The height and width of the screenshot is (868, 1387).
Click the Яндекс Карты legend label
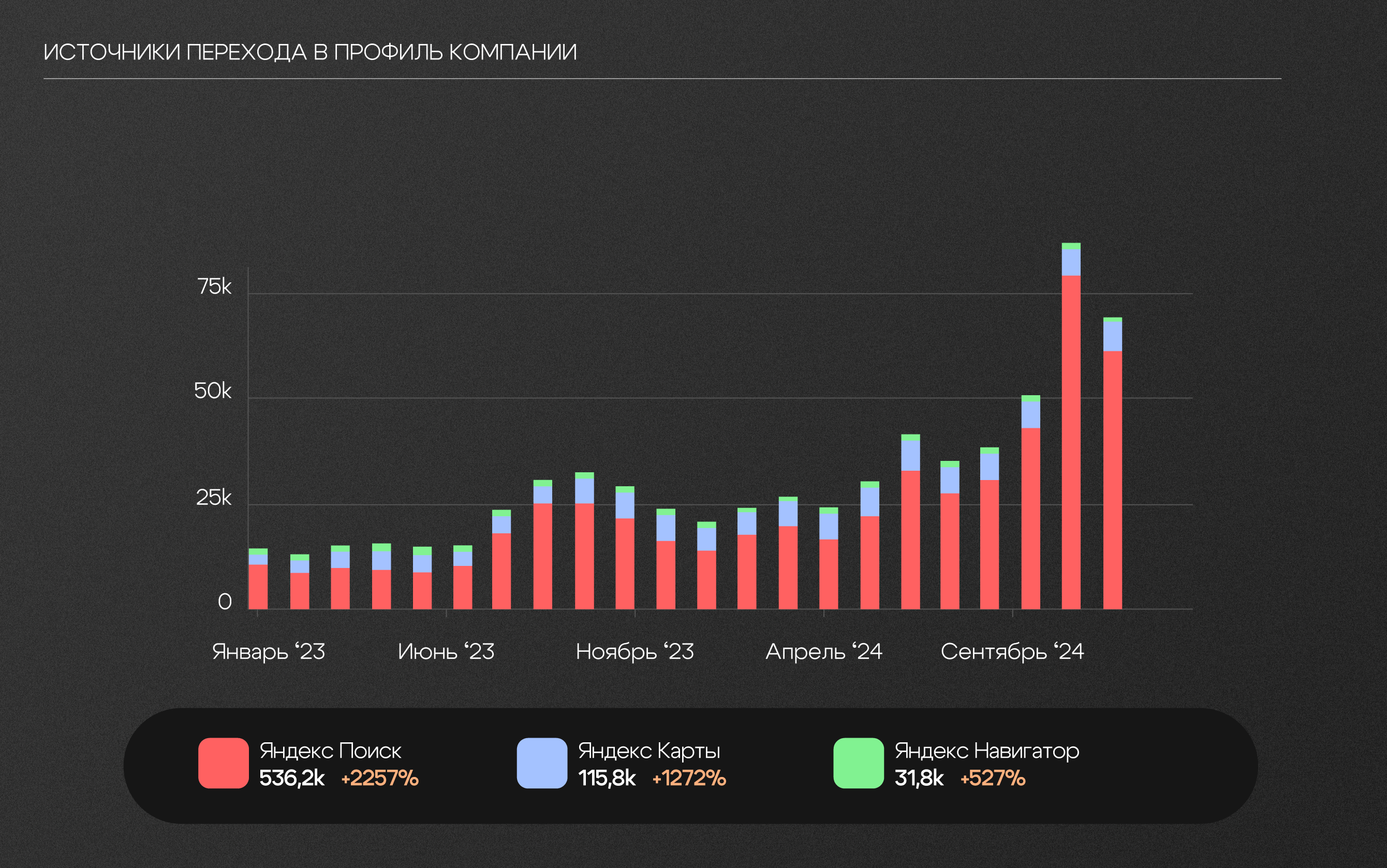pos(648,750)
